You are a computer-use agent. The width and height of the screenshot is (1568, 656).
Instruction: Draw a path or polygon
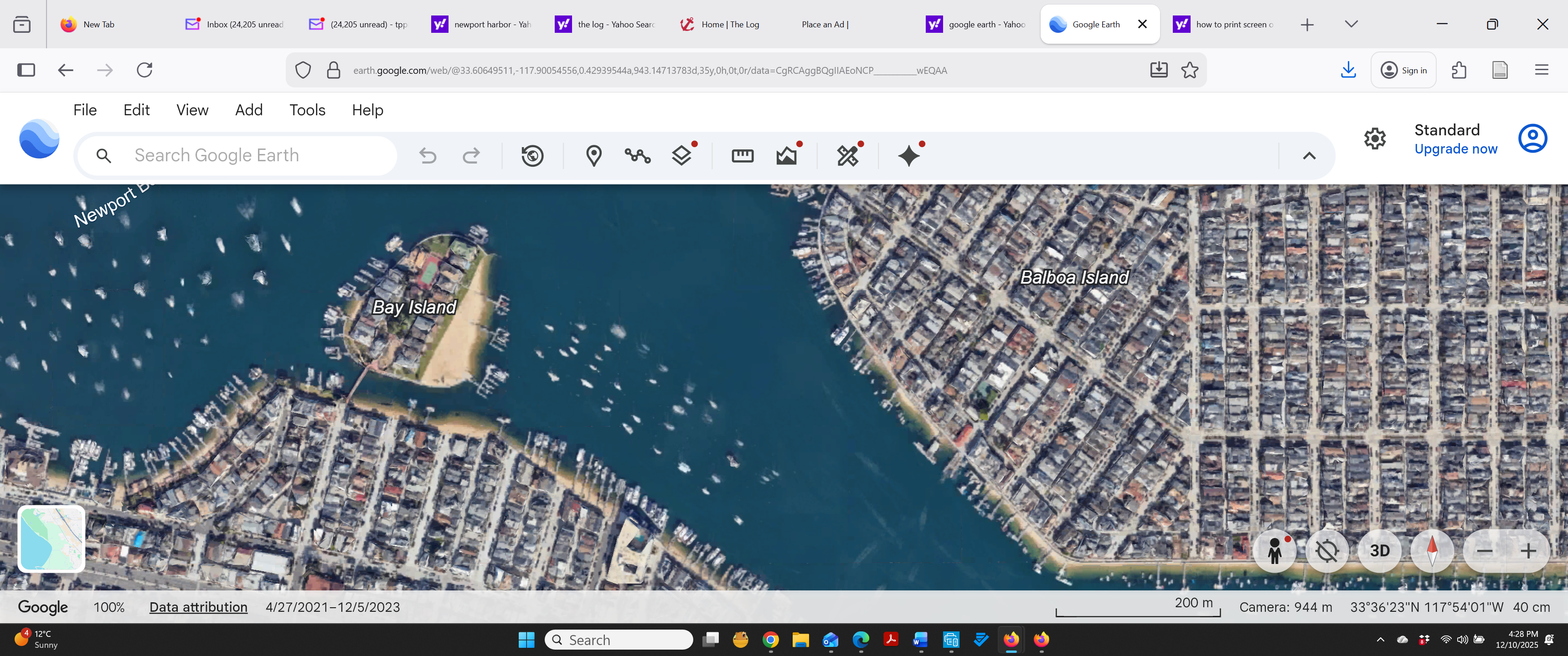637,156
